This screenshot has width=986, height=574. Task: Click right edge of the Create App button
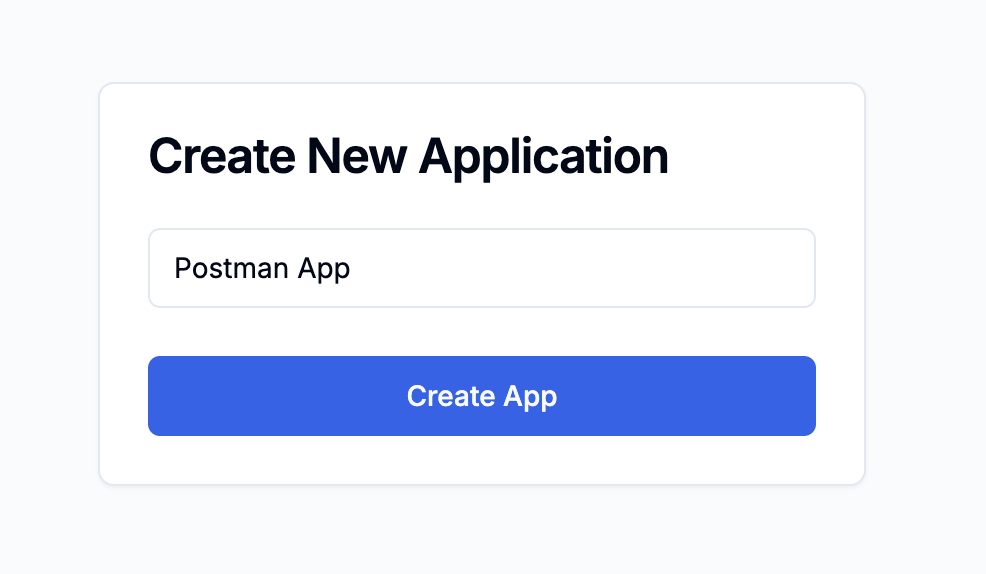[x=802, y=396]
